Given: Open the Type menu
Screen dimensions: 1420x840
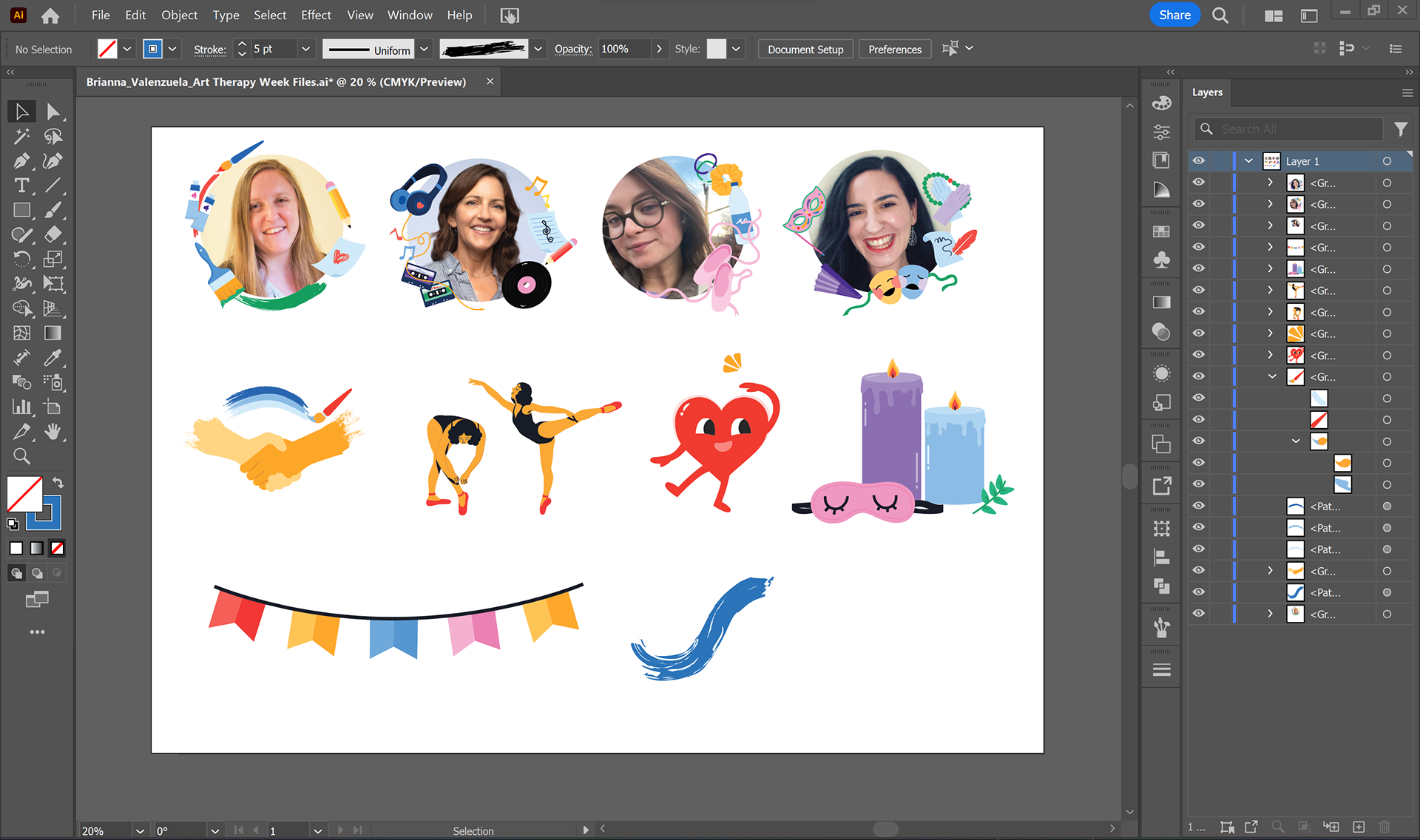Looking at the screenshot, I should (x=226, y=15).
